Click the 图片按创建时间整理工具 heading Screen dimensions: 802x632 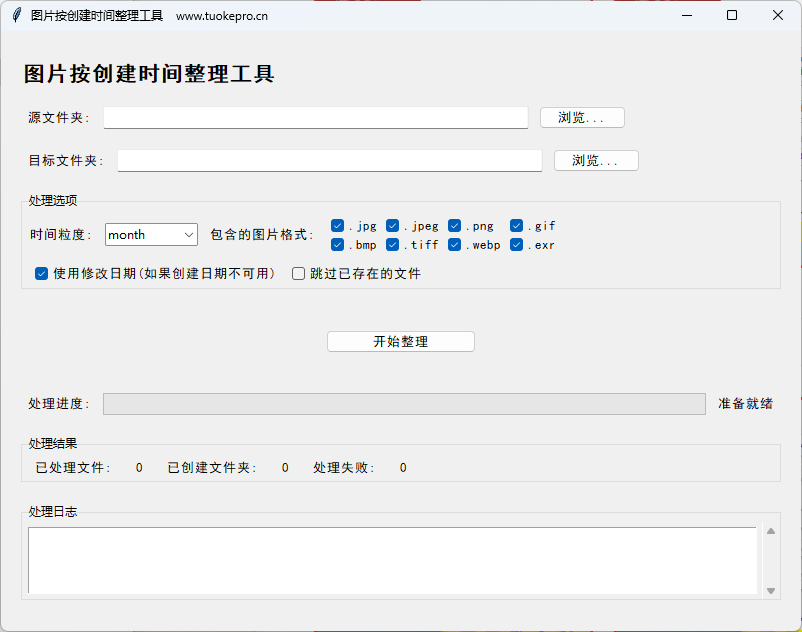(149, 74)
